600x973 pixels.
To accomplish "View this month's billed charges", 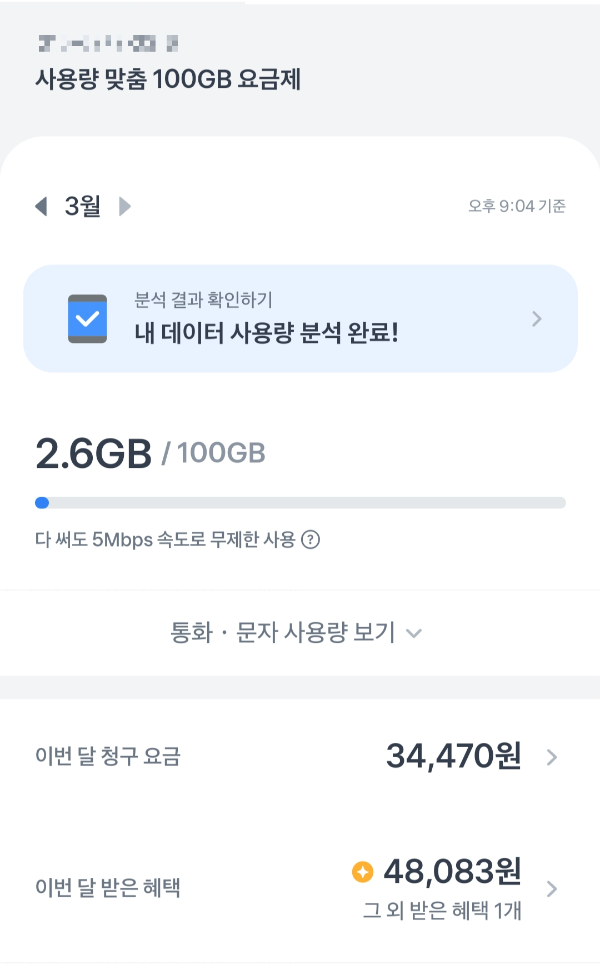I will pos(300,757).
